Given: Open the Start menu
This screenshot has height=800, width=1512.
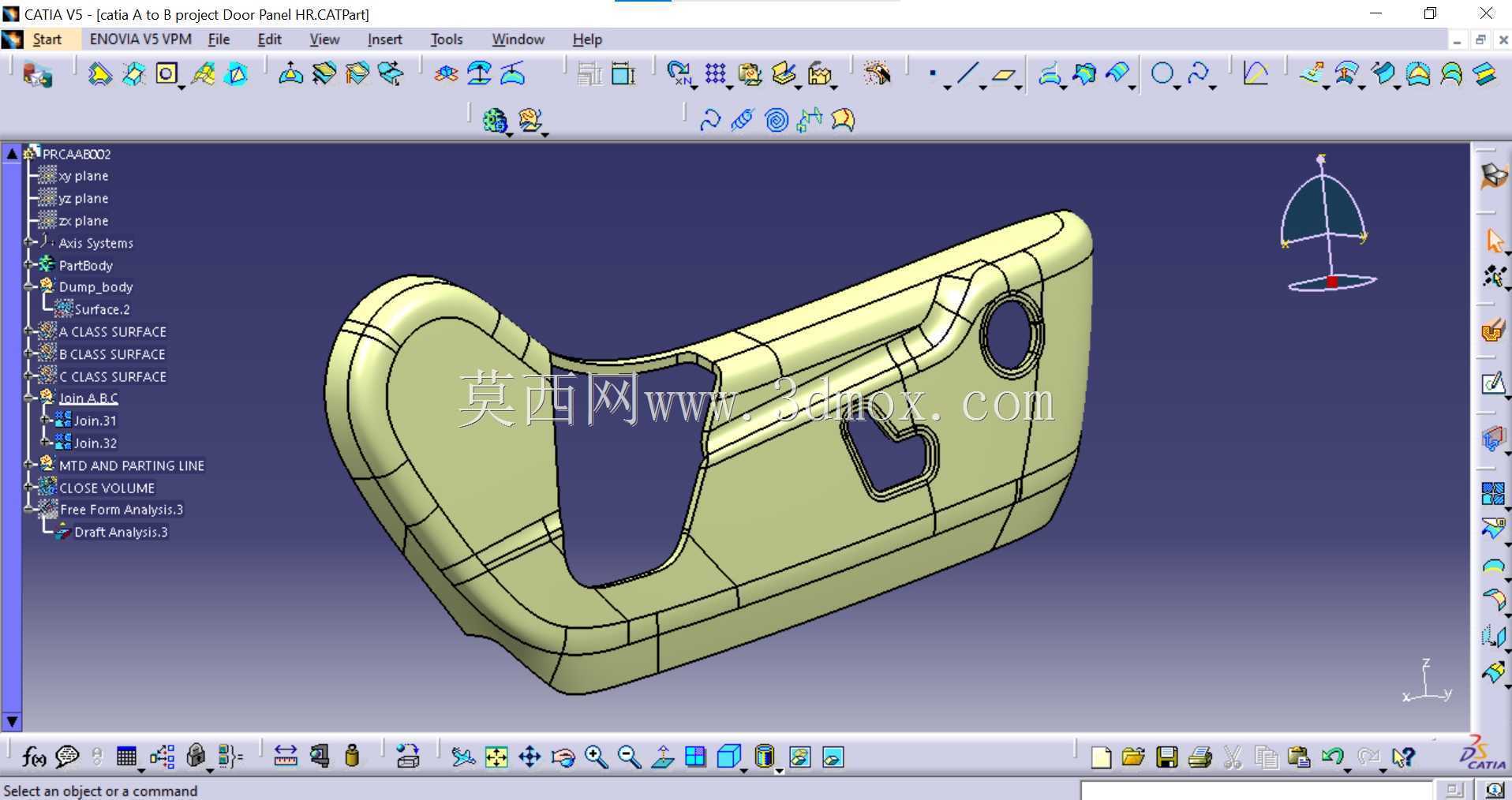Looking at the screenshot, I should pos(47,39).
